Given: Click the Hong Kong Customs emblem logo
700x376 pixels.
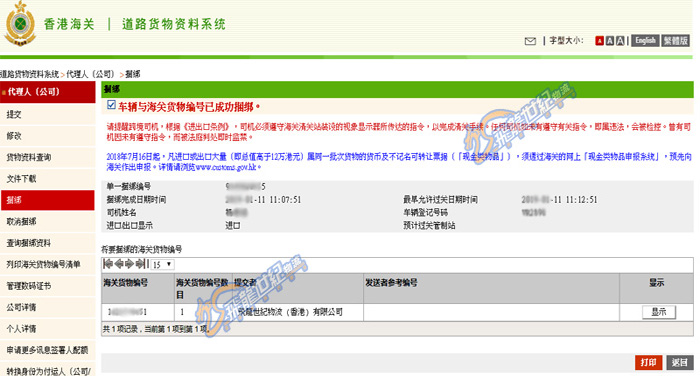Looking at the screenshot, I should pos(20,23).
